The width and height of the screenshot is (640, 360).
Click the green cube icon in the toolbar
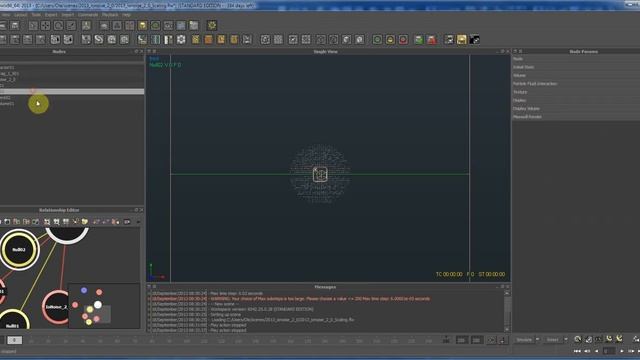tap(419, 40)
